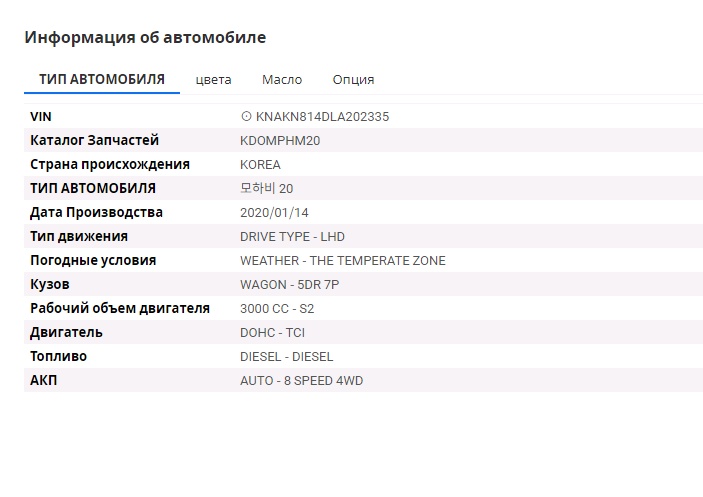703x497 pixels.
Task: Click the Тип движения label
Action: point(79,236)
